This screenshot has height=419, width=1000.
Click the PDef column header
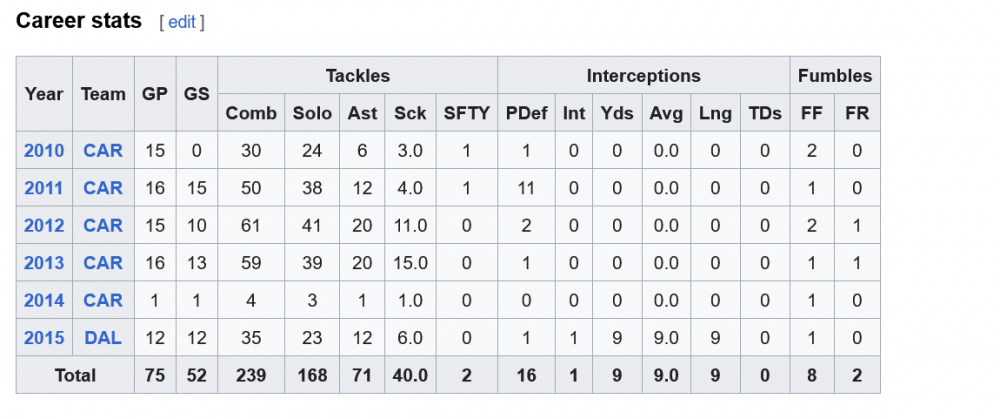pos(526,113)
